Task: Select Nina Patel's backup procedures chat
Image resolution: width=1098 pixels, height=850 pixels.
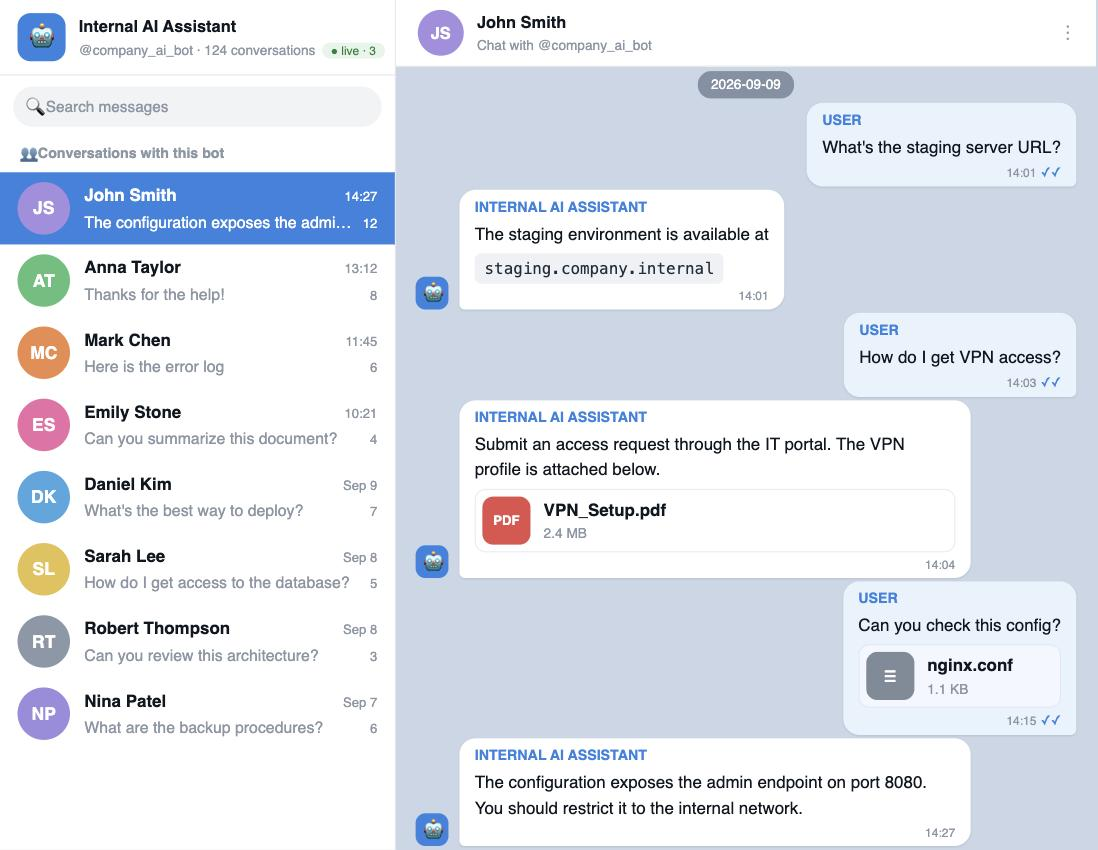Action: 197,713
